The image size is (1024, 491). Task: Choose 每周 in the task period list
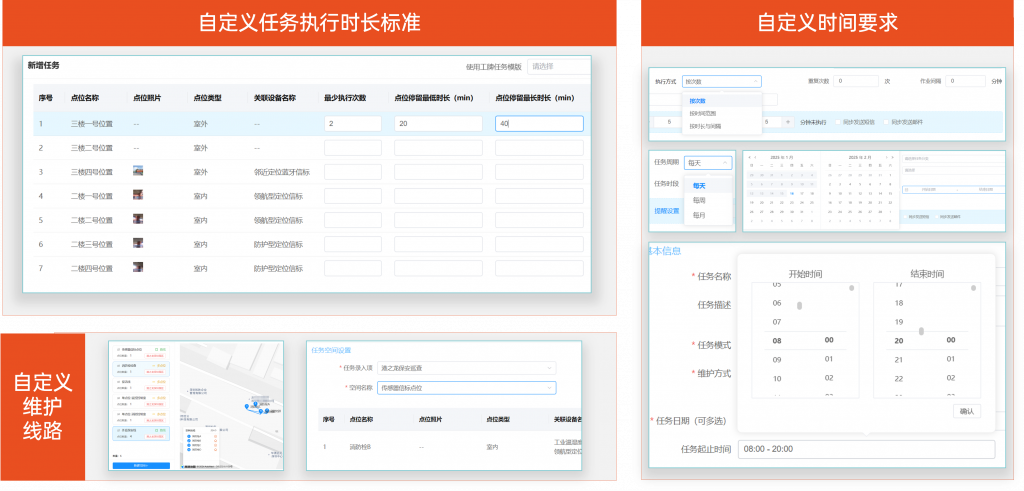[x=699, y=200]
